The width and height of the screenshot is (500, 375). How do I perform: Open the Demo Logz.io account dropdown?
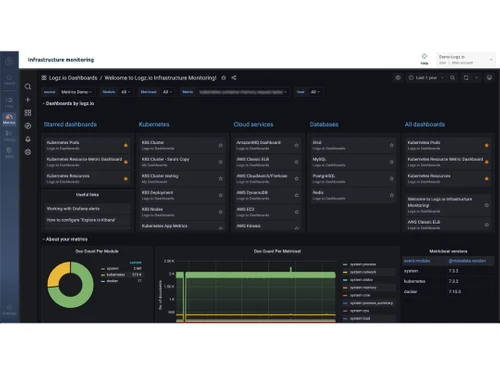pos(466,60)
